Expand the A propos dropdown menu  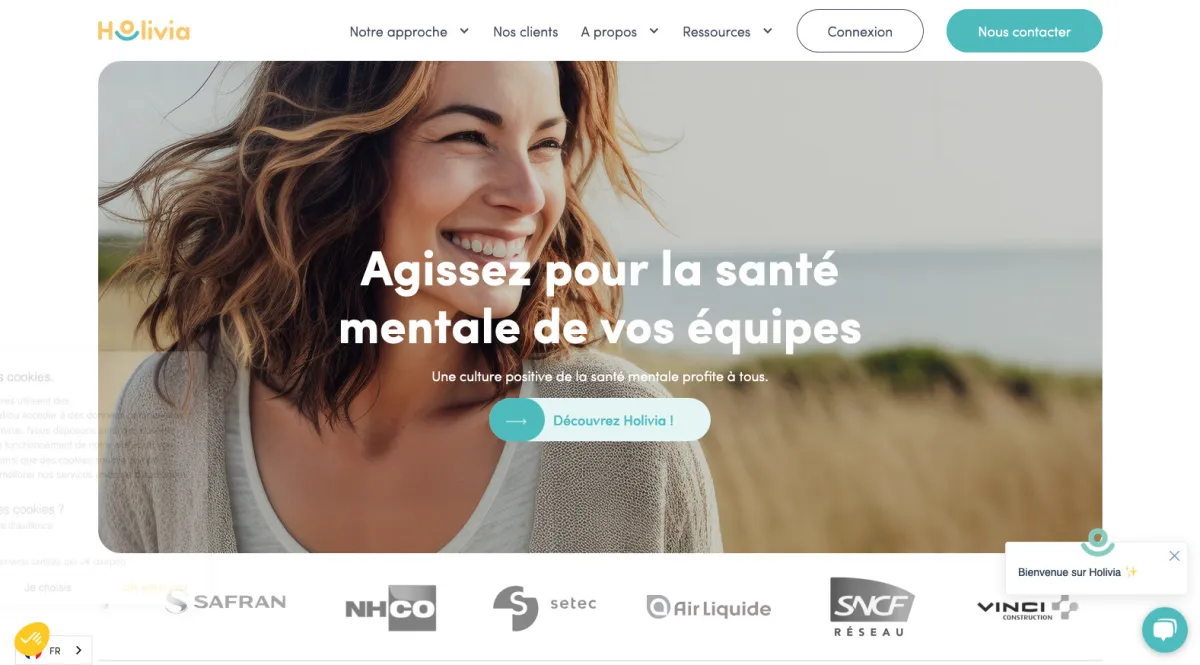619,32
